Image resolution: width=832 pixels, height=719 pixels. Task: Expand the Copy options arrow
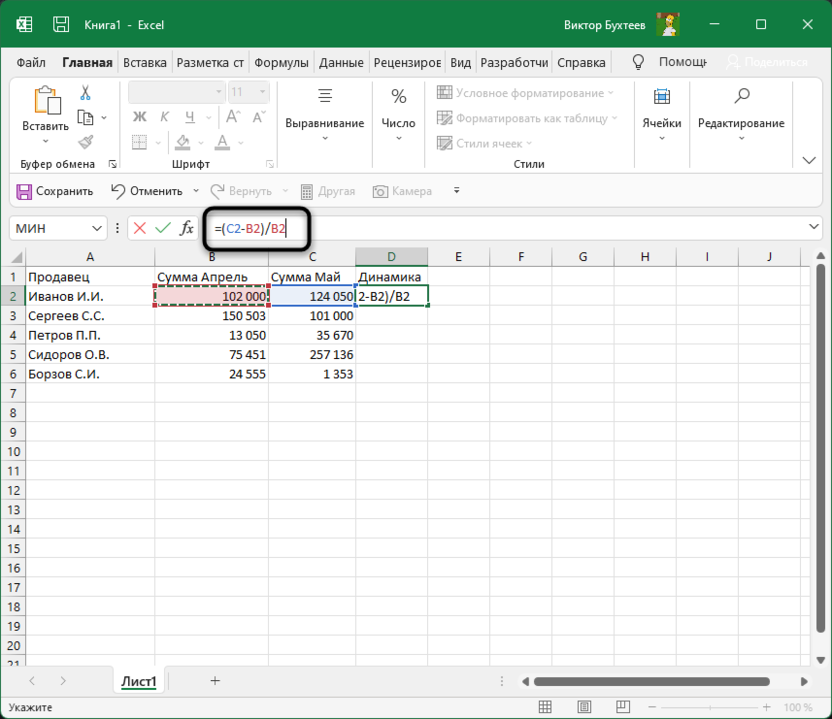[104, 117]
